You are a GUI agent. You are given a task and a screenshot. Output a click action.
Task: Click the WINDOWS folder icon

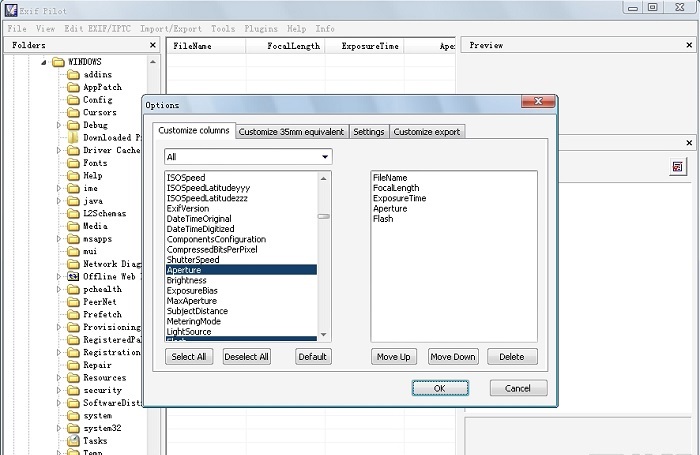(x=58, y=62)
